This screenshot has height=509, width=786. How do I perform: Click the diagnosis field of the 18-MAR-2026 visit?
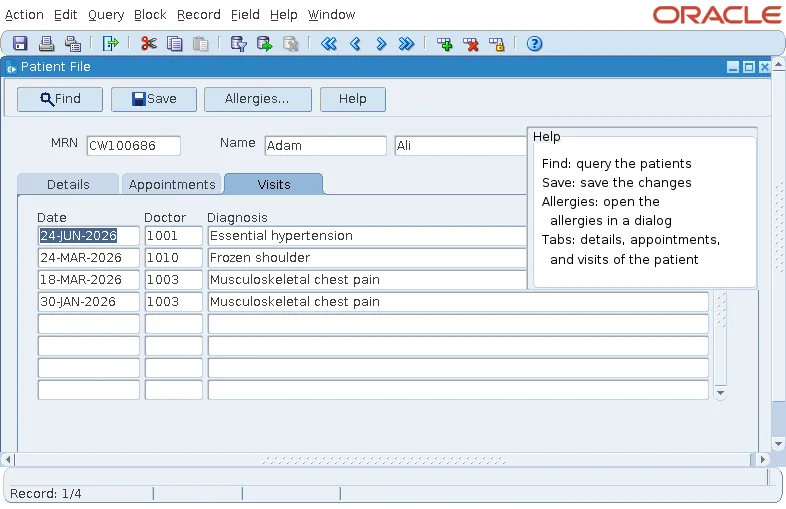pyautogui.click(x=367, y=280)
